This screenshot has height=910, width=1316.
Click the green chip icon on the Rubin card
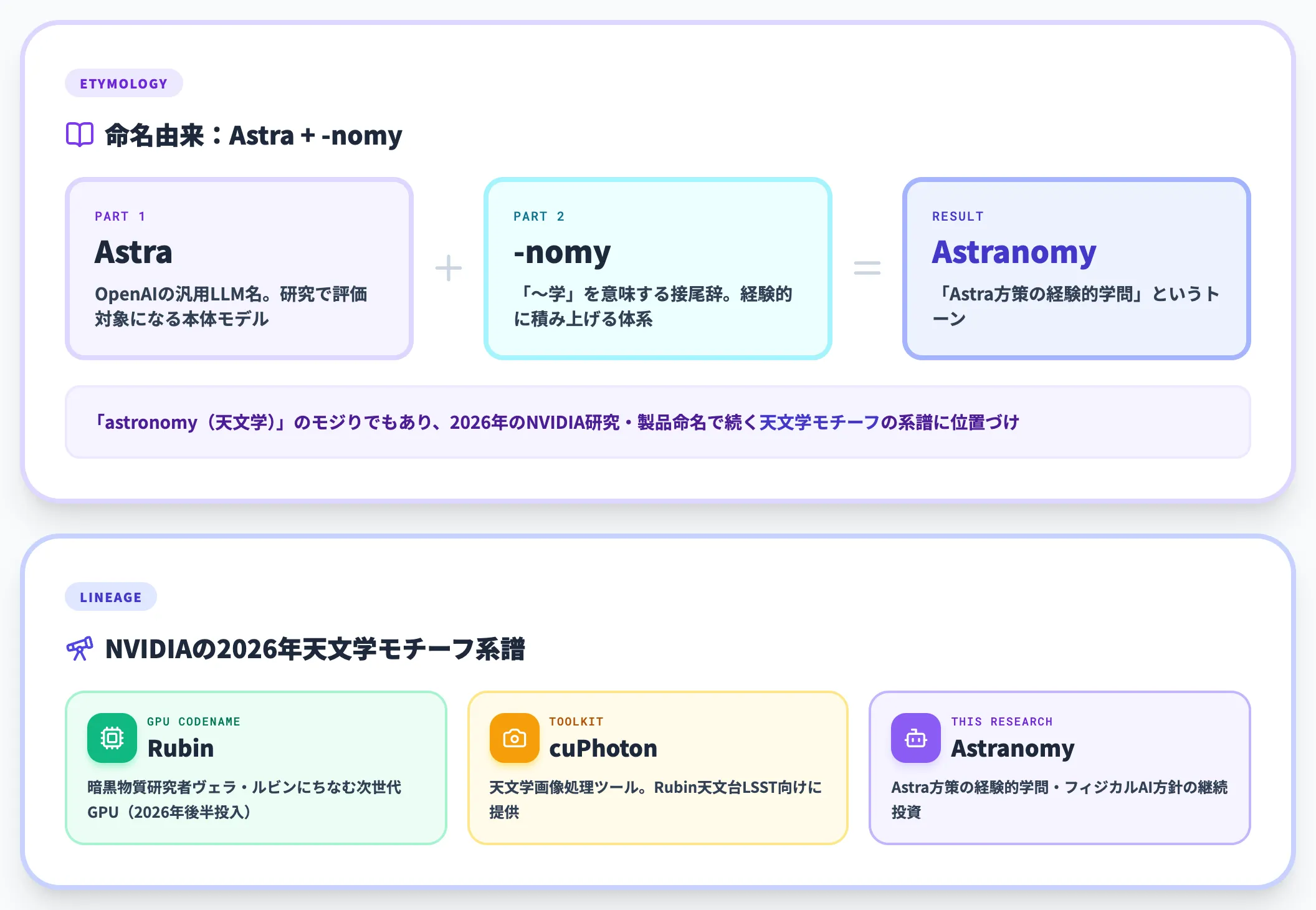(112, 738)
